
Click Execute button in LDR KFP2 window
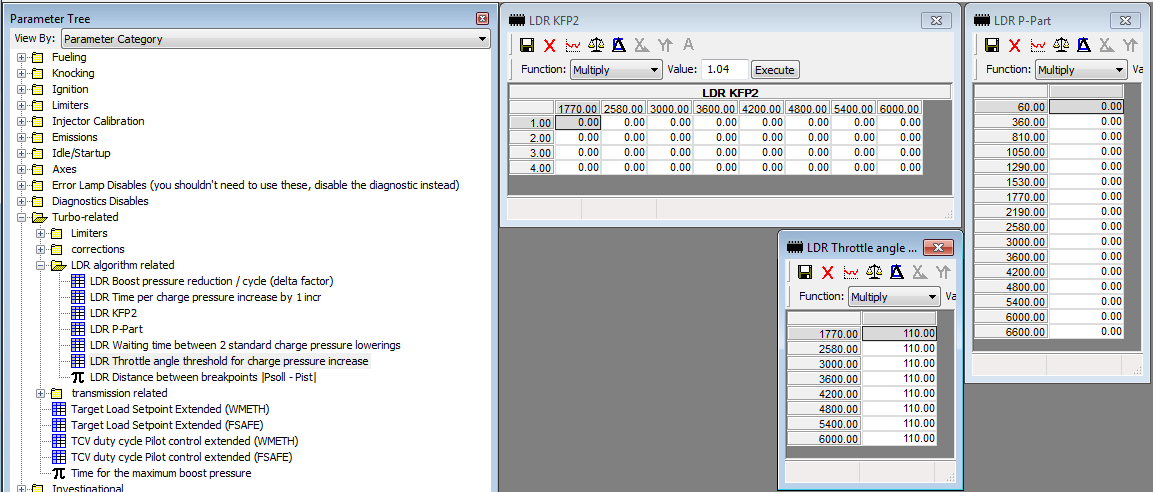tap(775, 70)
